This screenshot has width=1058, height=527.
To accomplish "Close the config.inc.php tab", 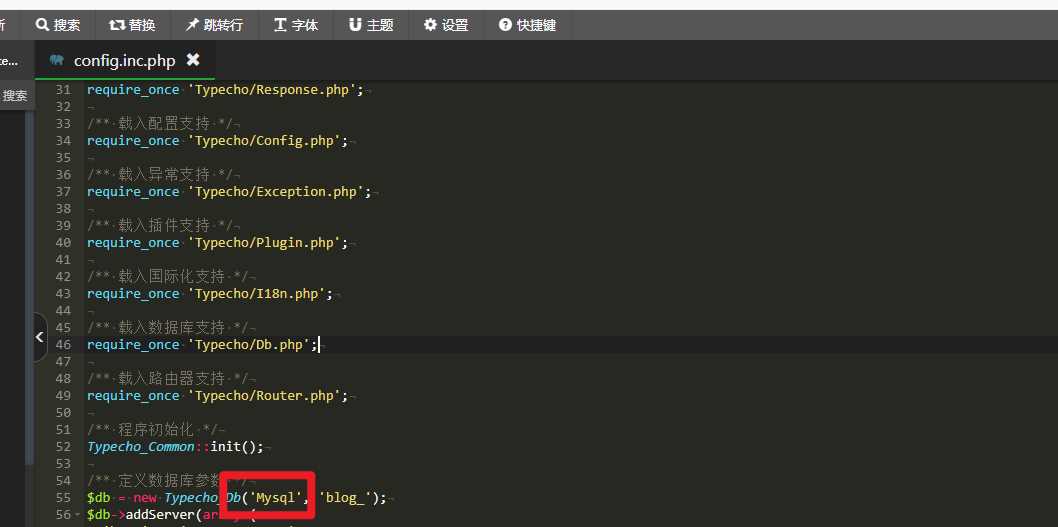I will point(193,60).
